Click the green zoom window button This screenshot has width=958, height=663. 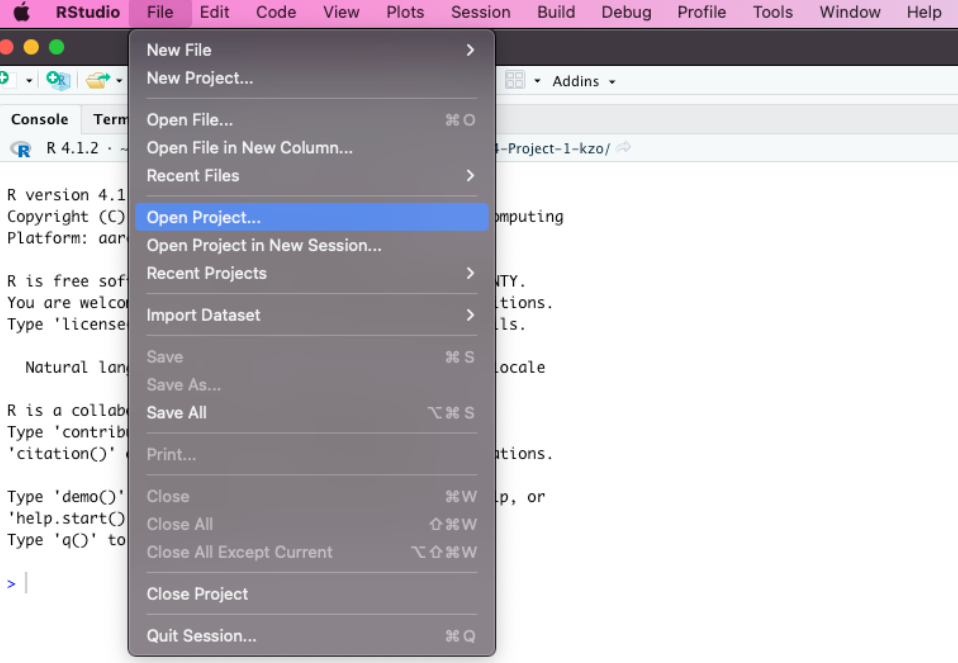tap(56, 47)
